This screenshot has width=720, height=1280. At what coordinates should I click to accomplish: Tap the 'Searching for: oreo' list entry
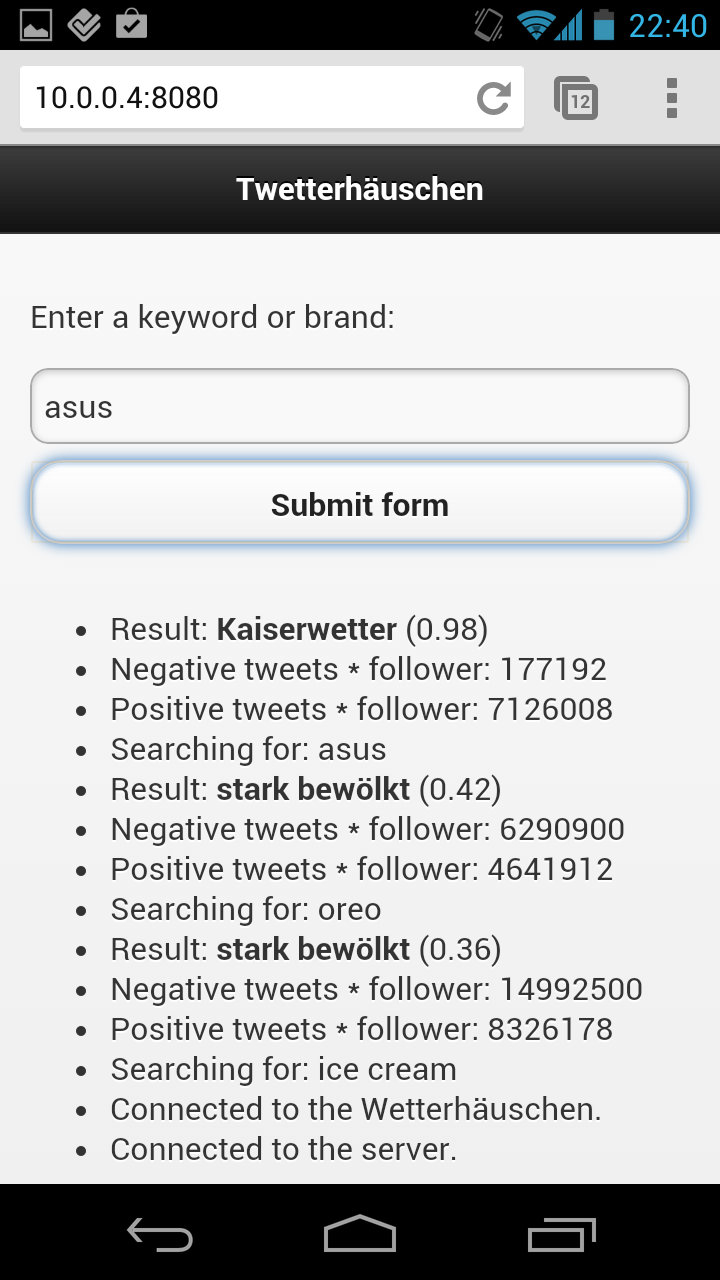click(x=246, y=909)
